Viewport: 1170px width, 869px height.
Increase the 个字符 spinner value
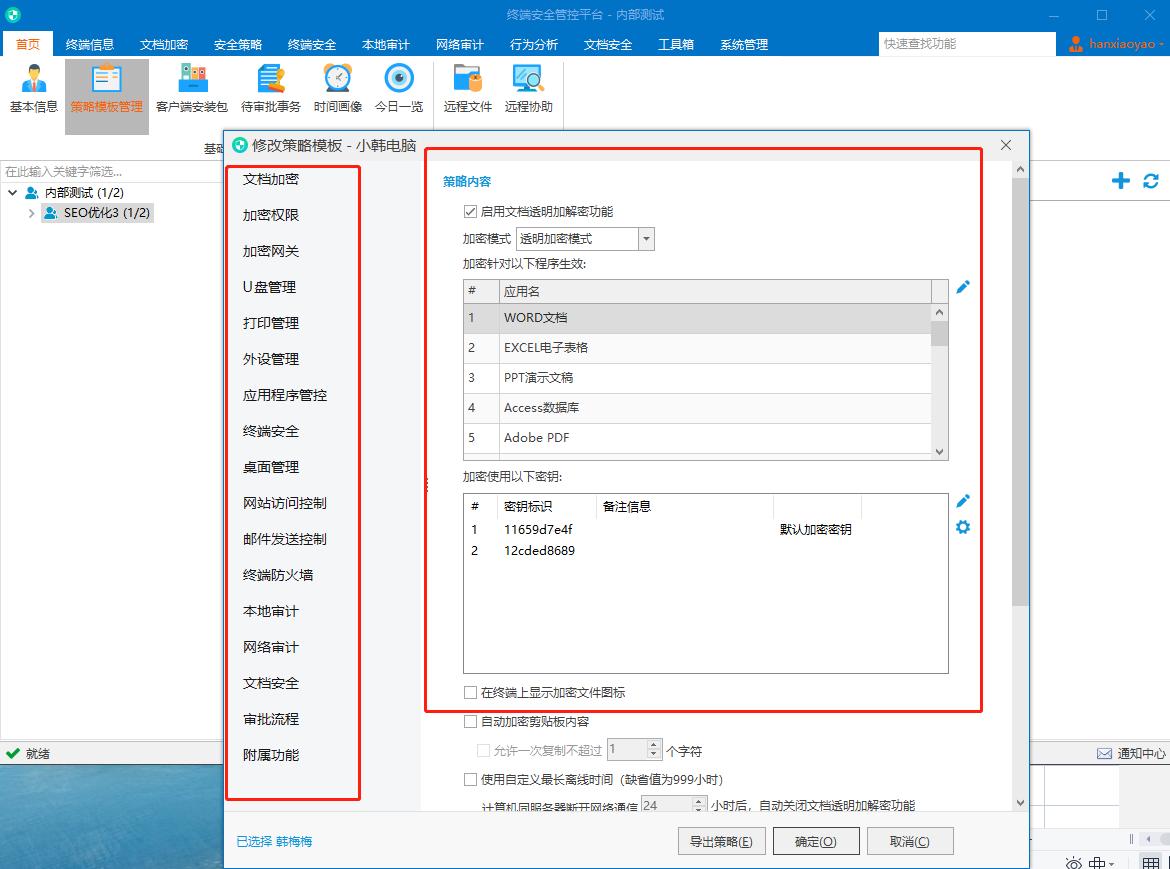point(654,744)
